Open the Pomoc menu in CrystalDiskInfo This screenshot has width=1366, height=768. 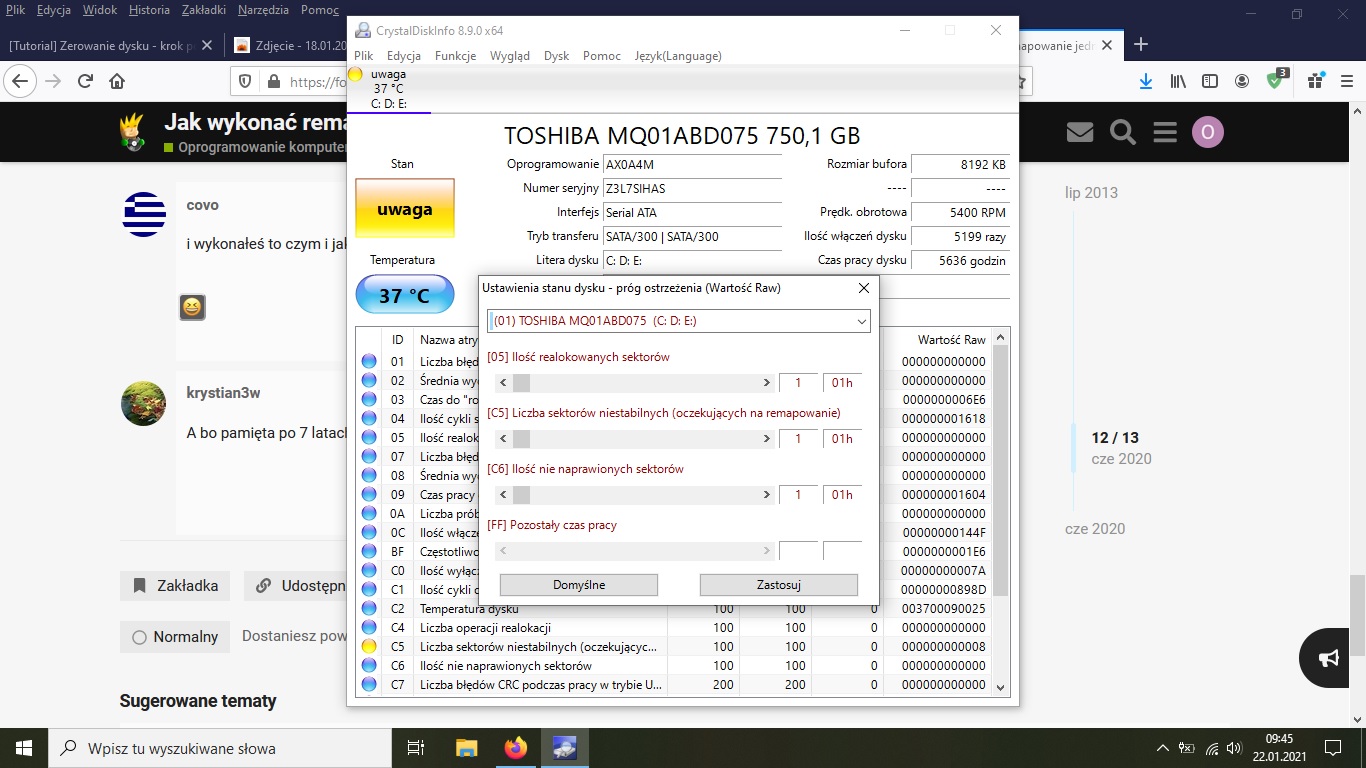[602, 56]
